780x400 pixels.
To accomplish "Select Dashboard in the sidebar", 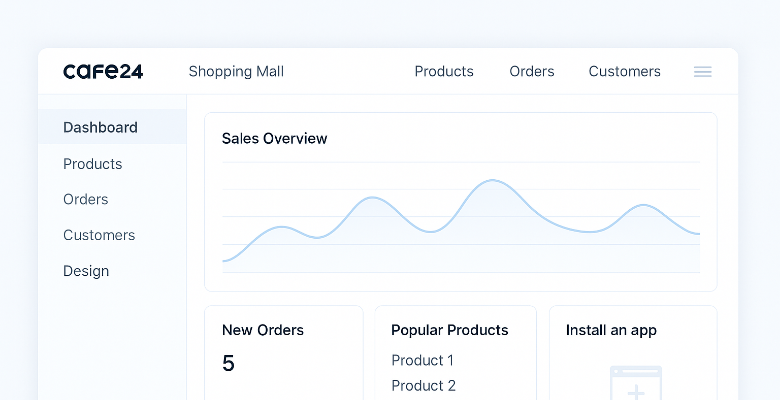I will [x=100, y=127].
